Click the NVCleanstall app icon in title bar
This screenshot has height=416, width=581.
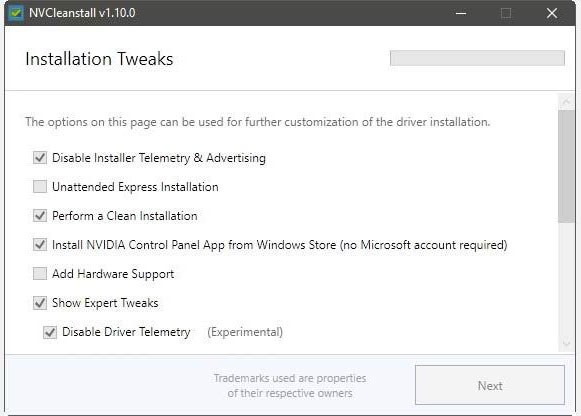click(x=16, y=13)
